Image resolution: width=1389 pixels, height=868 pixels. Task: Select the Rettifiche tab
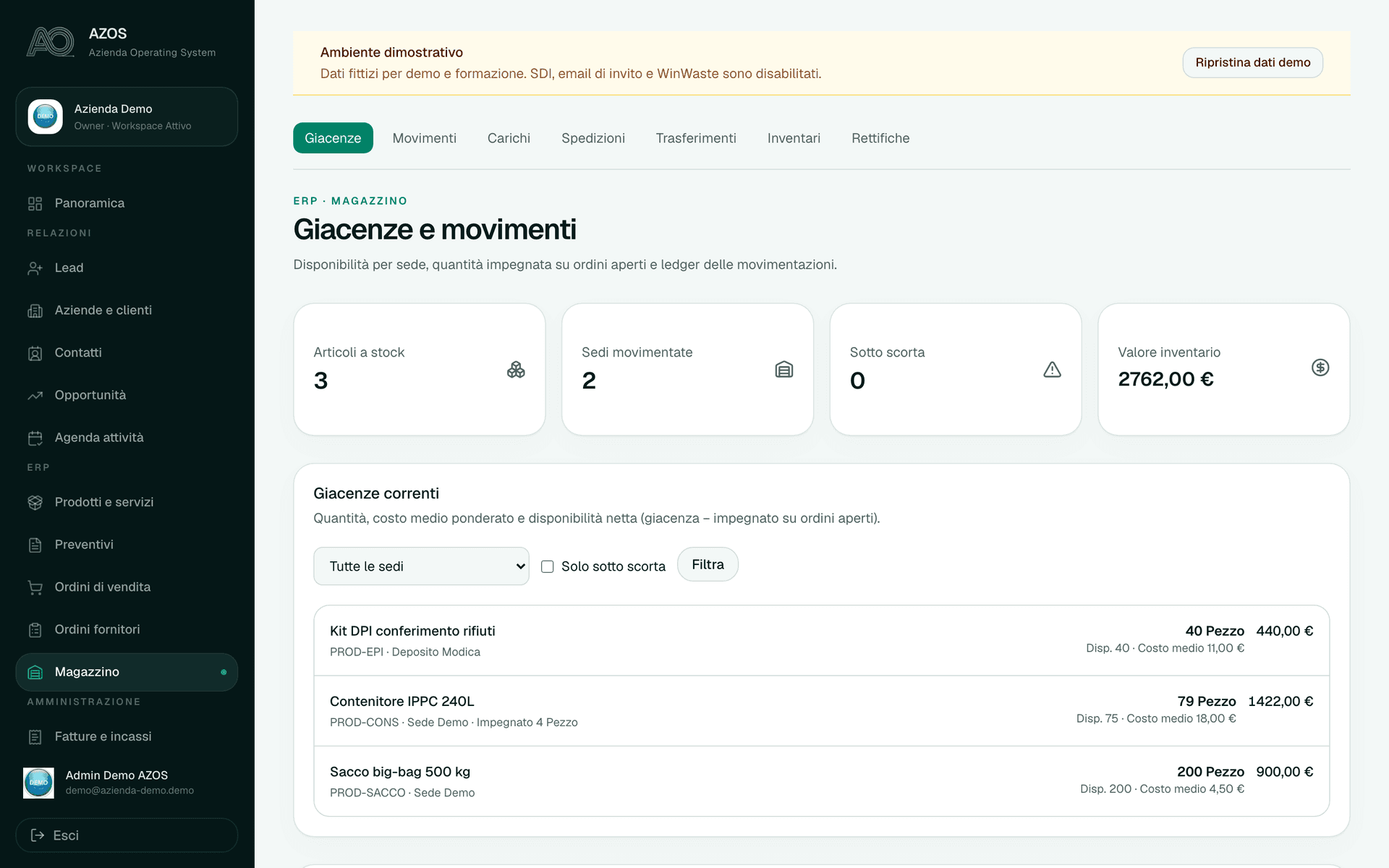[x=880, y=138]
